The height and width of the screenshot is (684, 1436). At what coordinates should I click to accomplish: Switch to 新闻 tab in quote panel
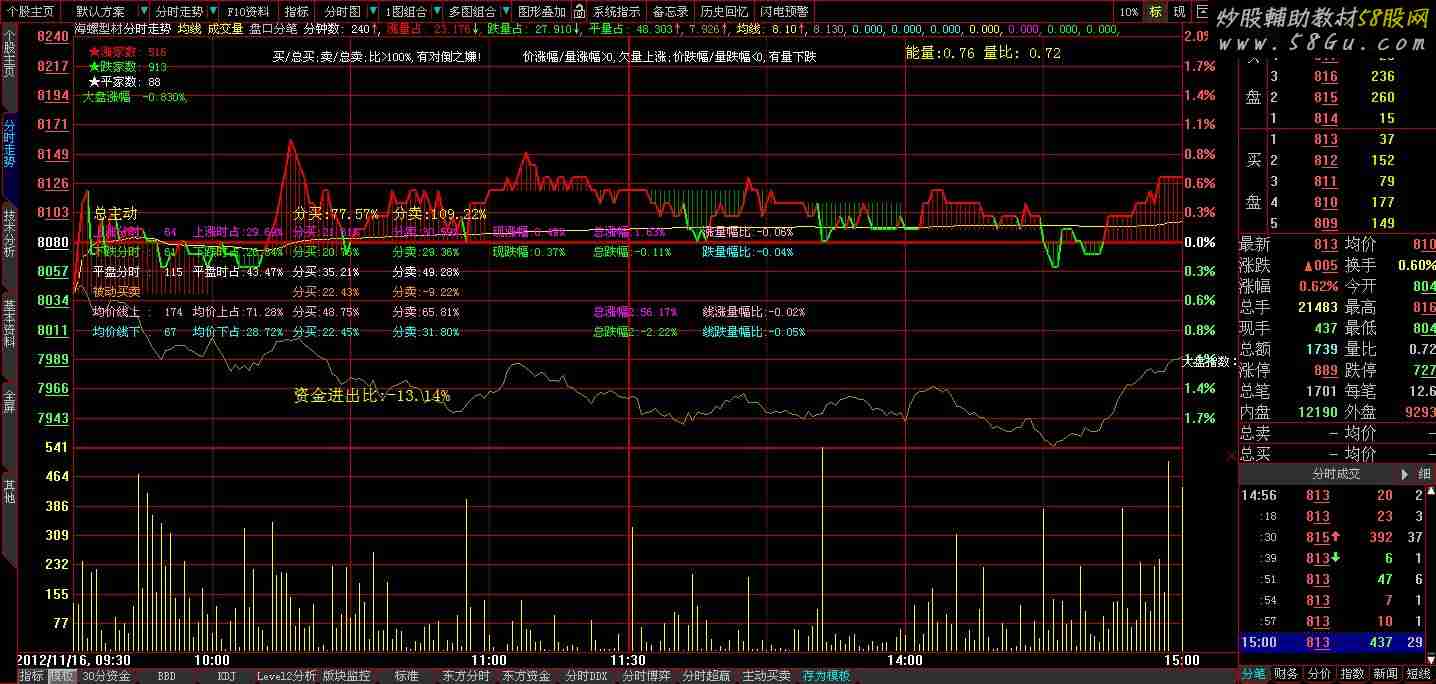click(1386, 675)
